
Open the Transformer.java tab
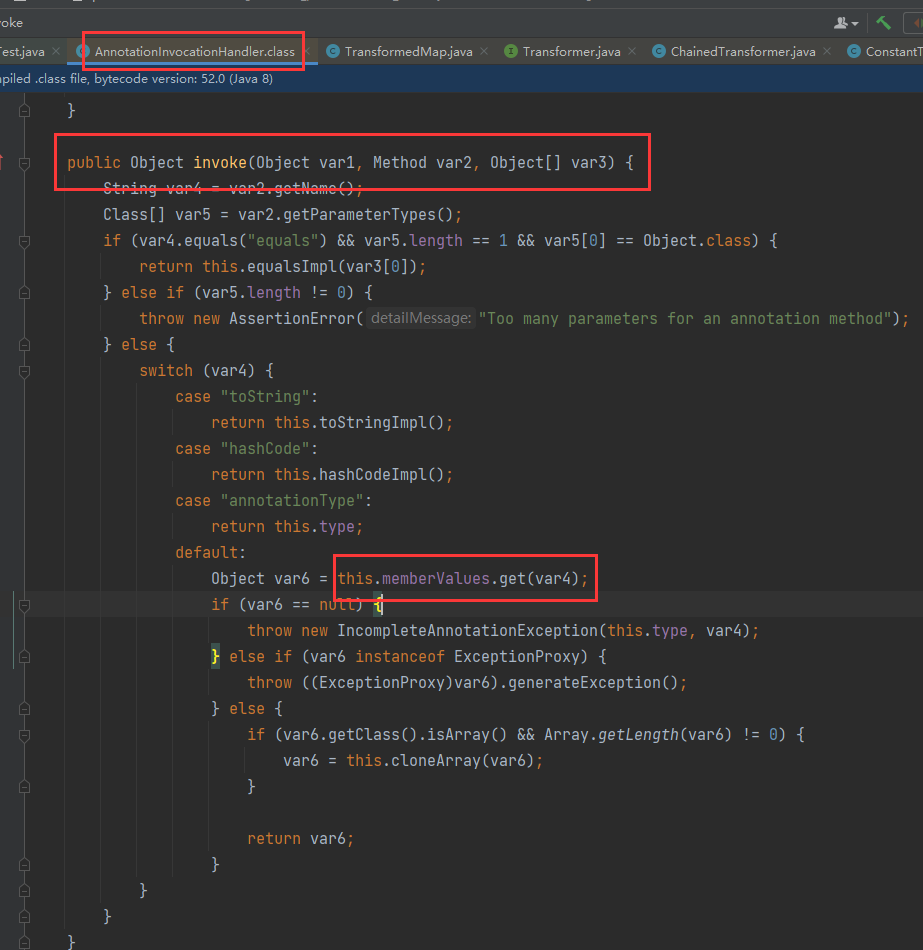click(571, 51)
